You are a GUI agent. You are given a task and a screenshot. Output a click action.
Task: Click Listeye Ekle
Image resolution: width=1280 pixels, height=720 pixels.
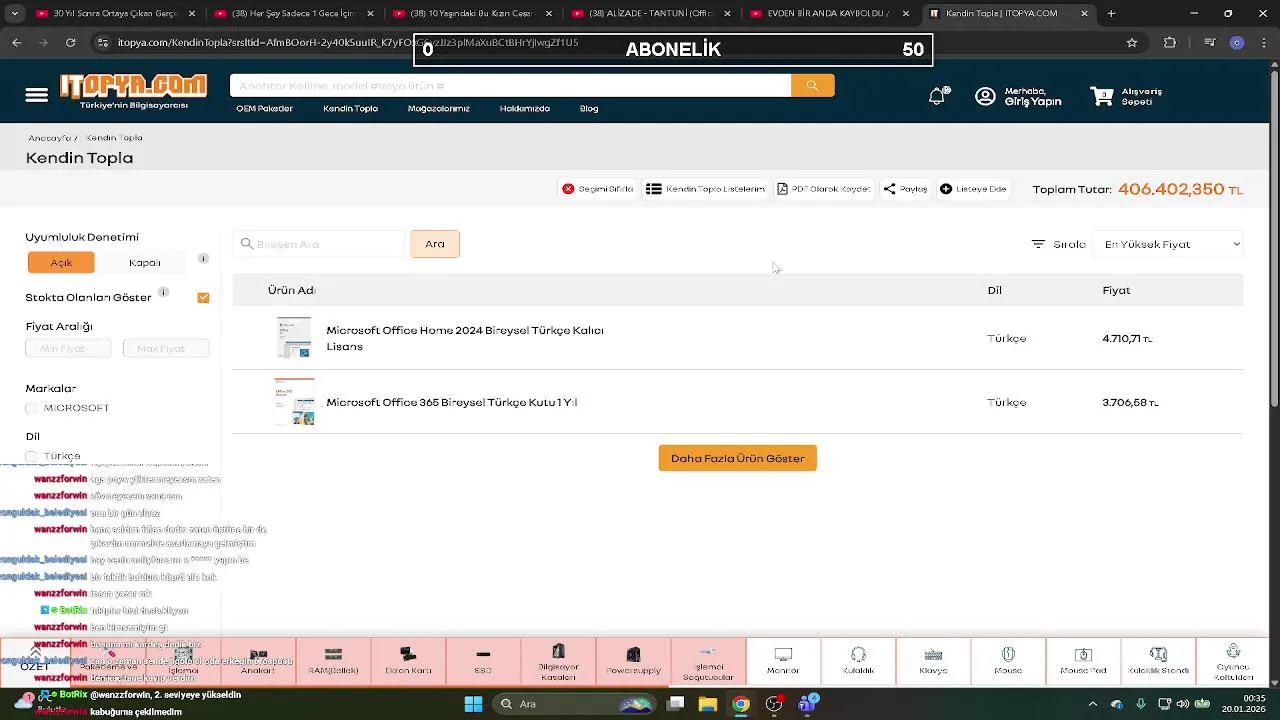click(973, 189)
